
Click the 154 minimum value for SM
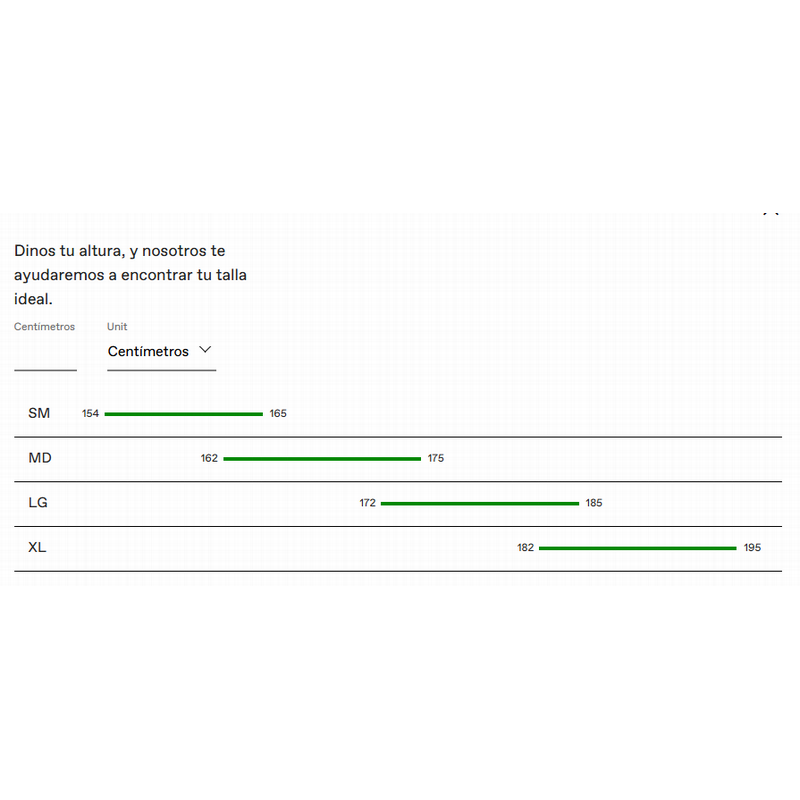click(90, 413)
